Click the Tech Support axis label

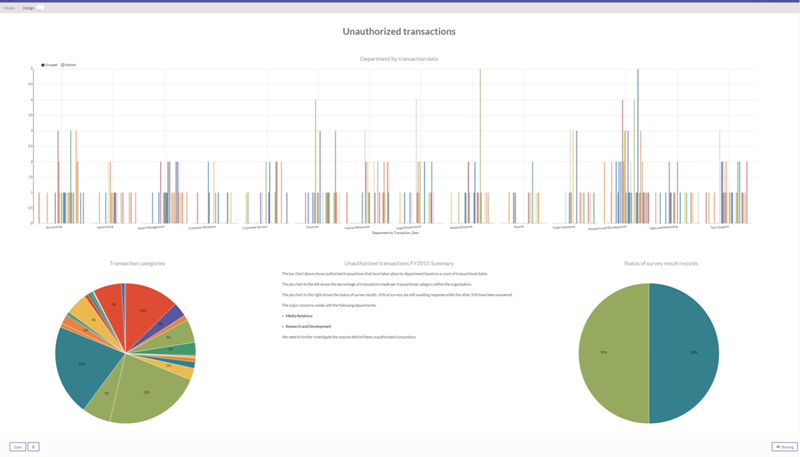pos(720,227)
